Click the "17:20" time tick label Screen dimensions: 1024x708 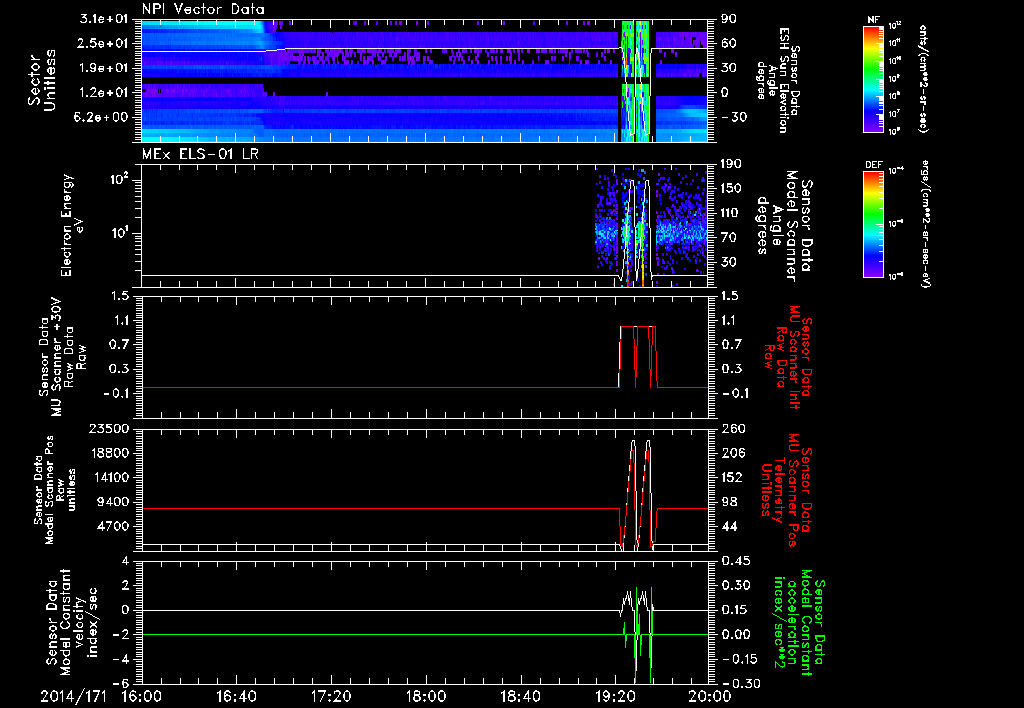331,696
